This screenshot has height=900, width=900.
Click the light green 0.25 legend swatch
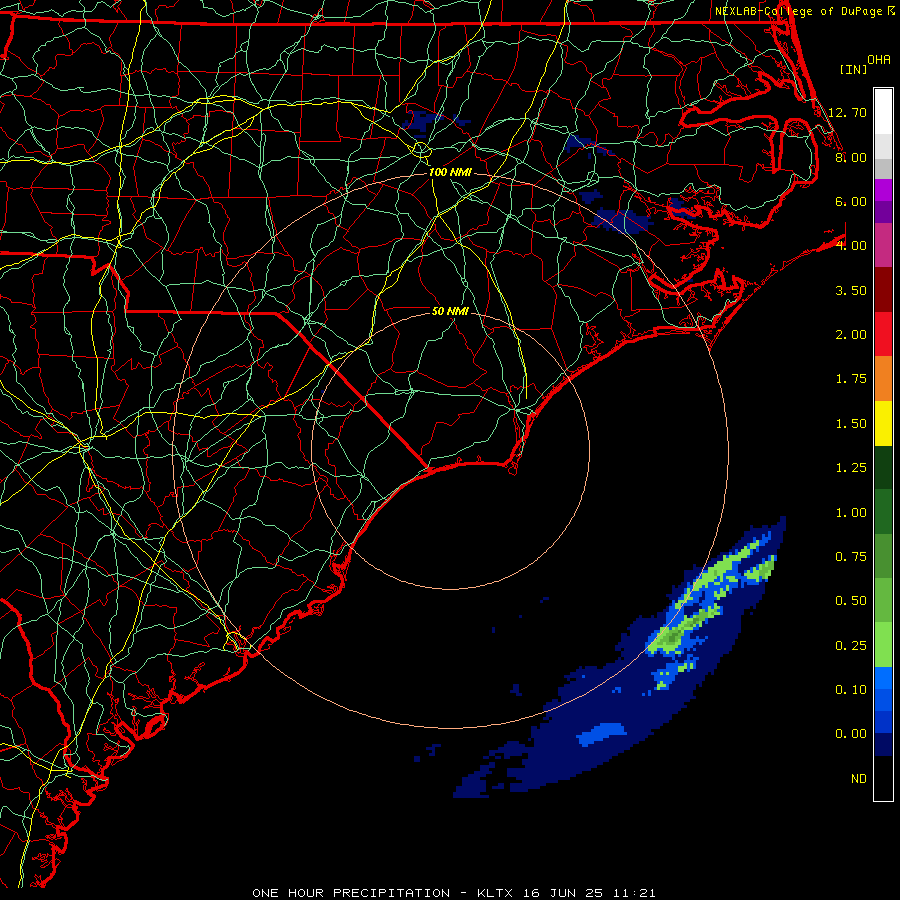(883, 645)
